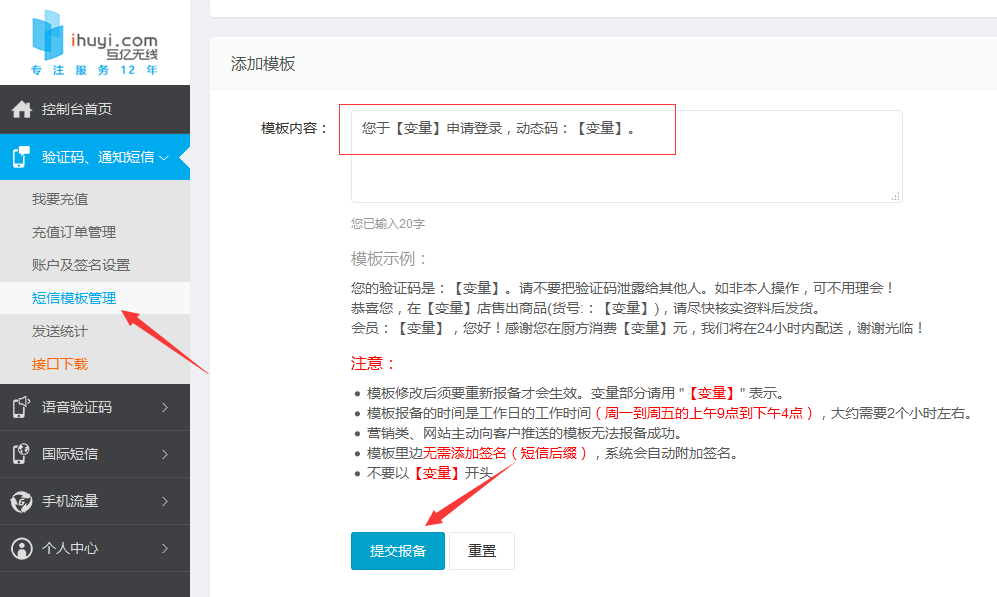This screenshot has width=997, height=597.
Task: Click the textarea resize grip corner
Action: pyautogui.click(x=895, y=196)
